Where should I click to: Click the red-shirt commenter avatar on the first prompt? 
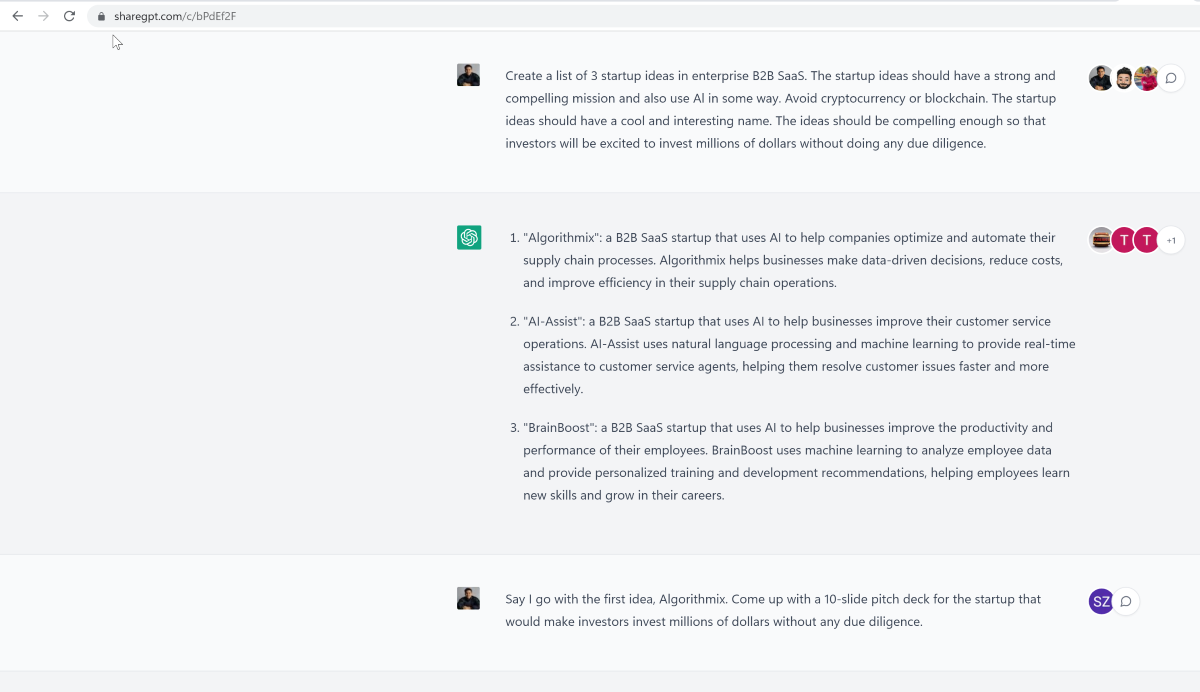tap(1146, 78)
